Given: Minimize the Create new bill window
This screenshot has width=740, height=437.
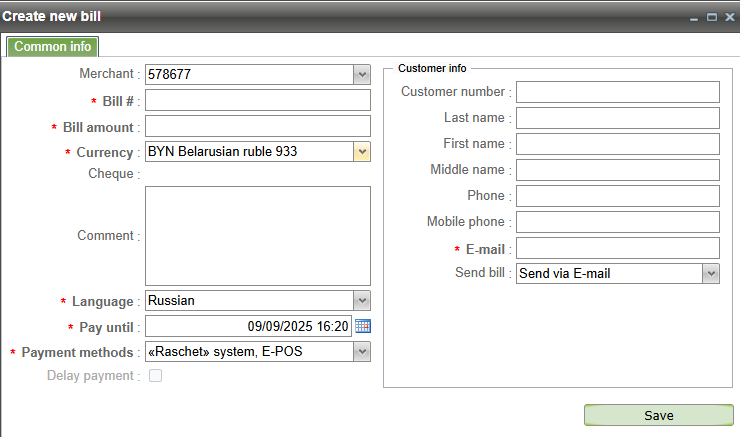Looking at the screenshot, I should click(695, 17).
